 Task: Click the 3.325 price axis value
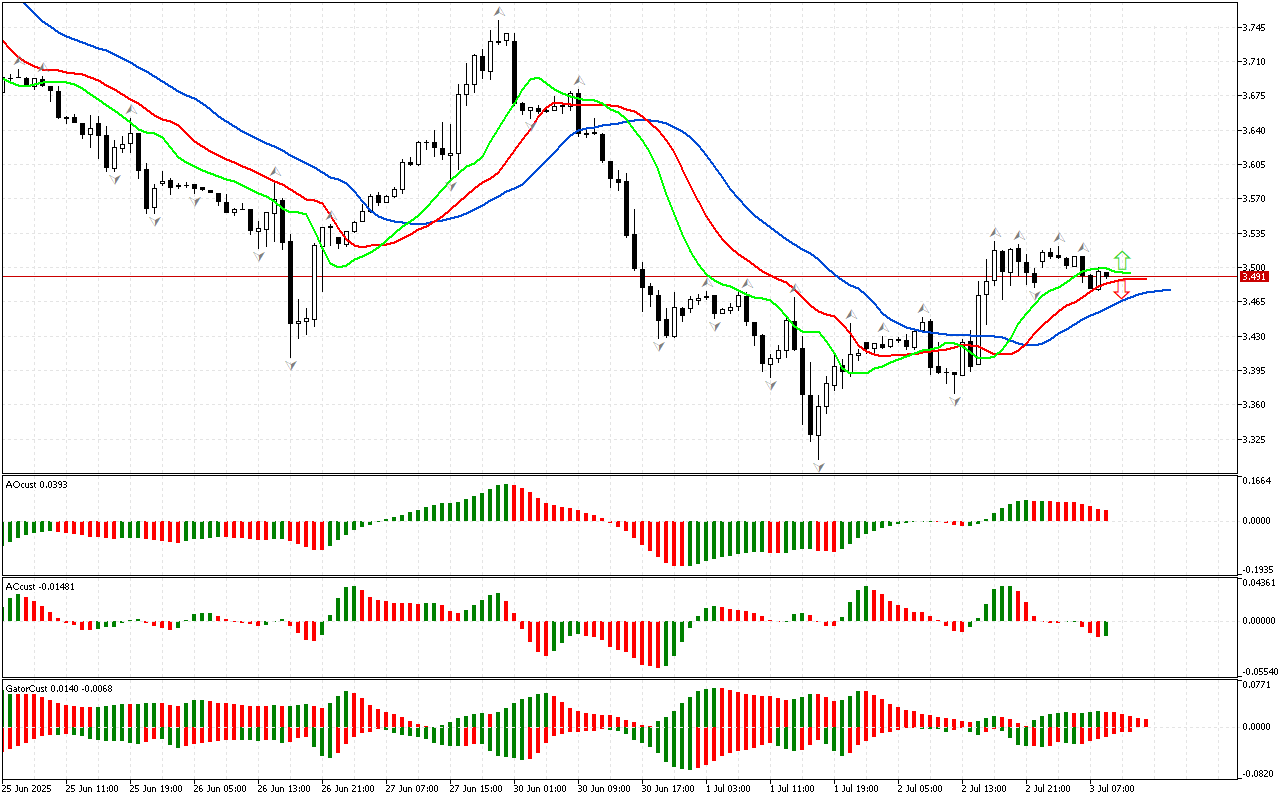(1254, 439)
